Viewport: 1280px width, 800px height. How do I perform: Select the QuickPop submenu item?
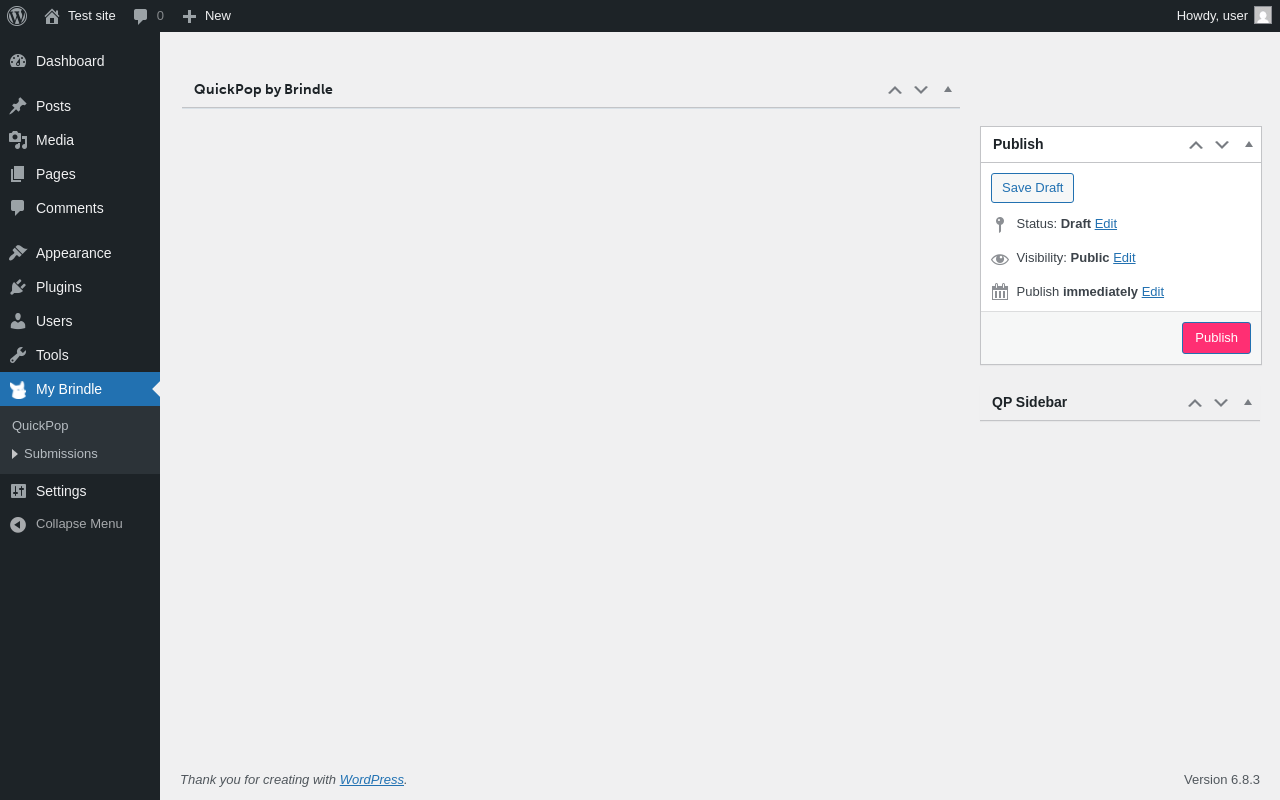40,425
